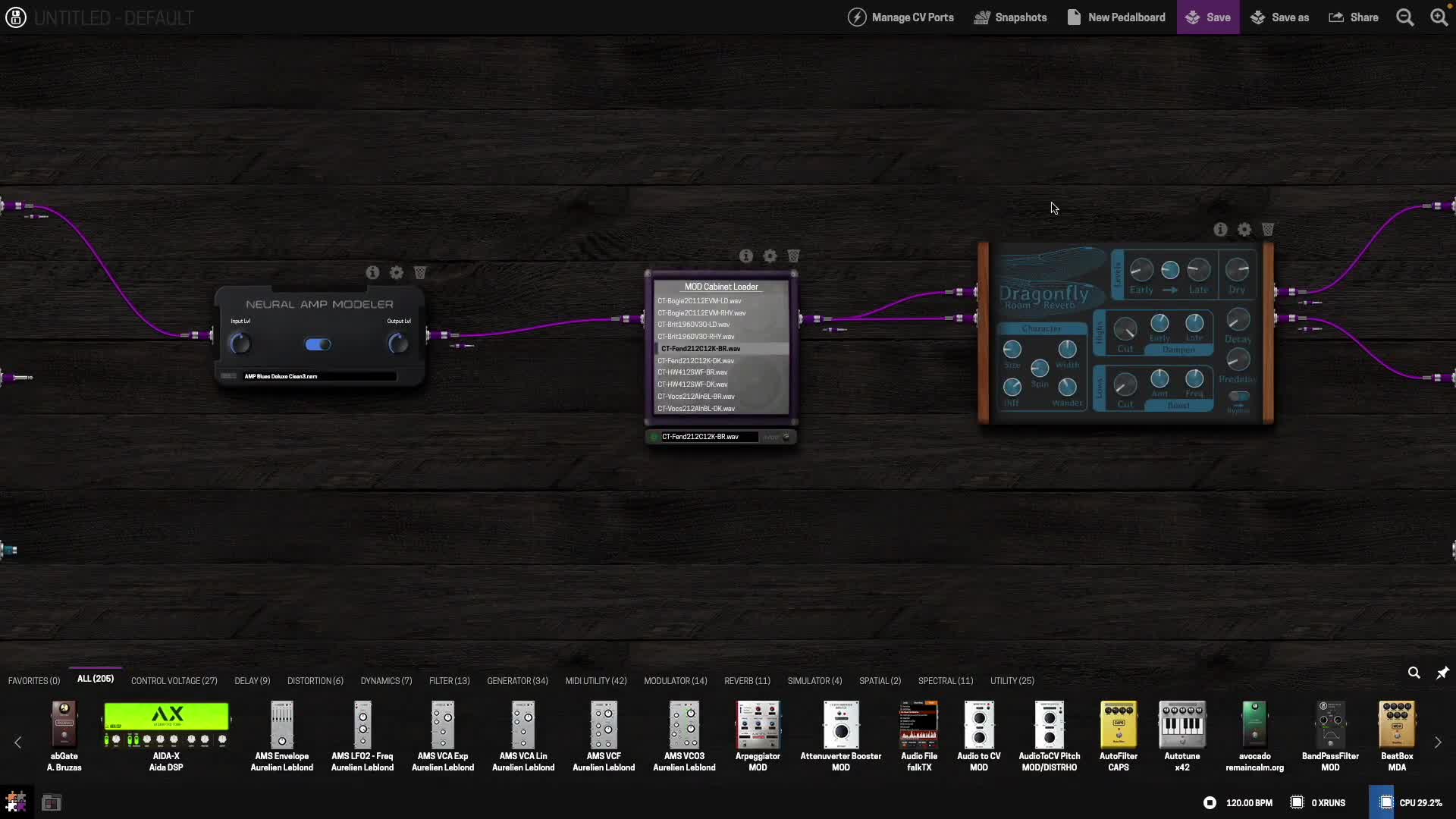Select CT-Fend212C12K-DK.wav in cabinet list
The image size is (1456, 819).
pyautogui.click(x=720, y=361)
